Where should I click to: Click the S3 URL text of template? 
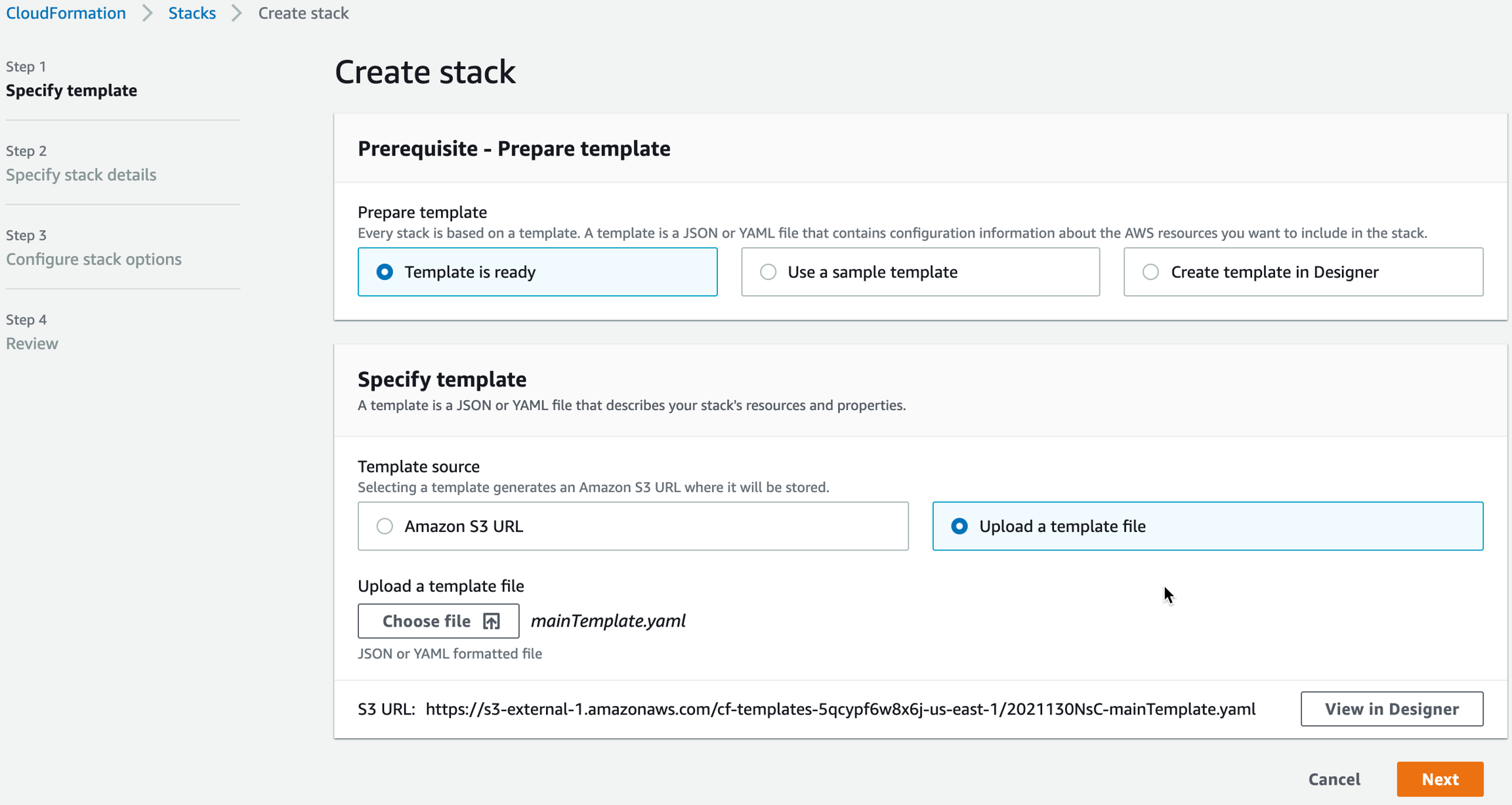pos(840,709)
